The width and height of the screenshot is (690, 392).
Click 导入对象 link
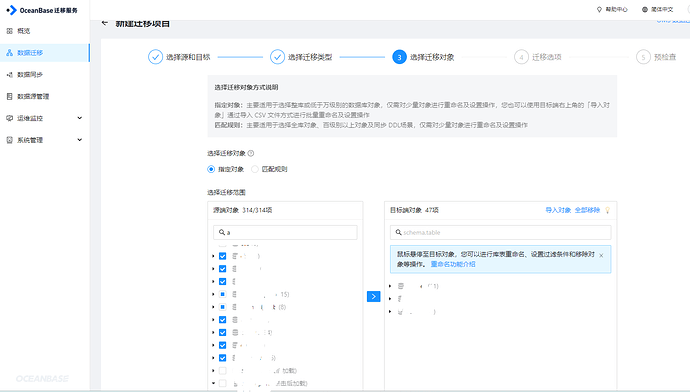point(558,210)
